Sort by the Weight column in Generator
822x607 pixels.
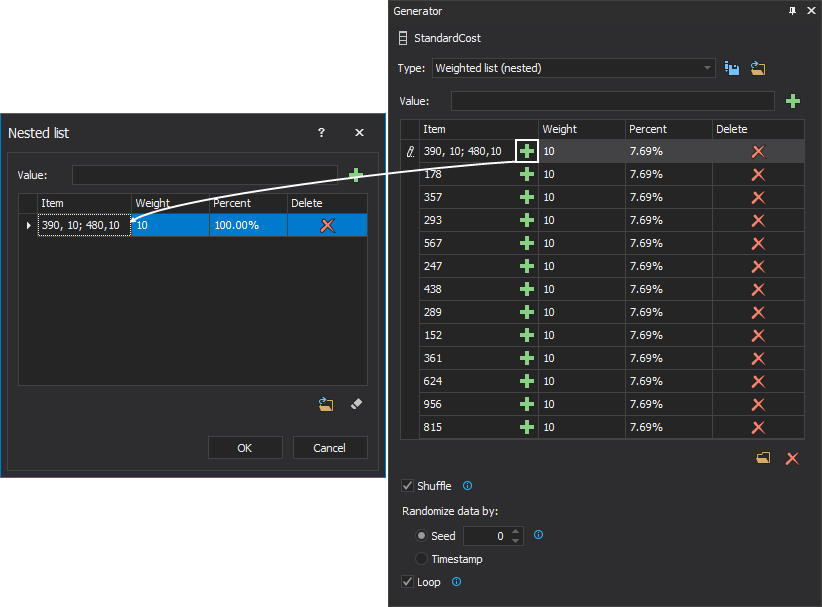(581, 129)
